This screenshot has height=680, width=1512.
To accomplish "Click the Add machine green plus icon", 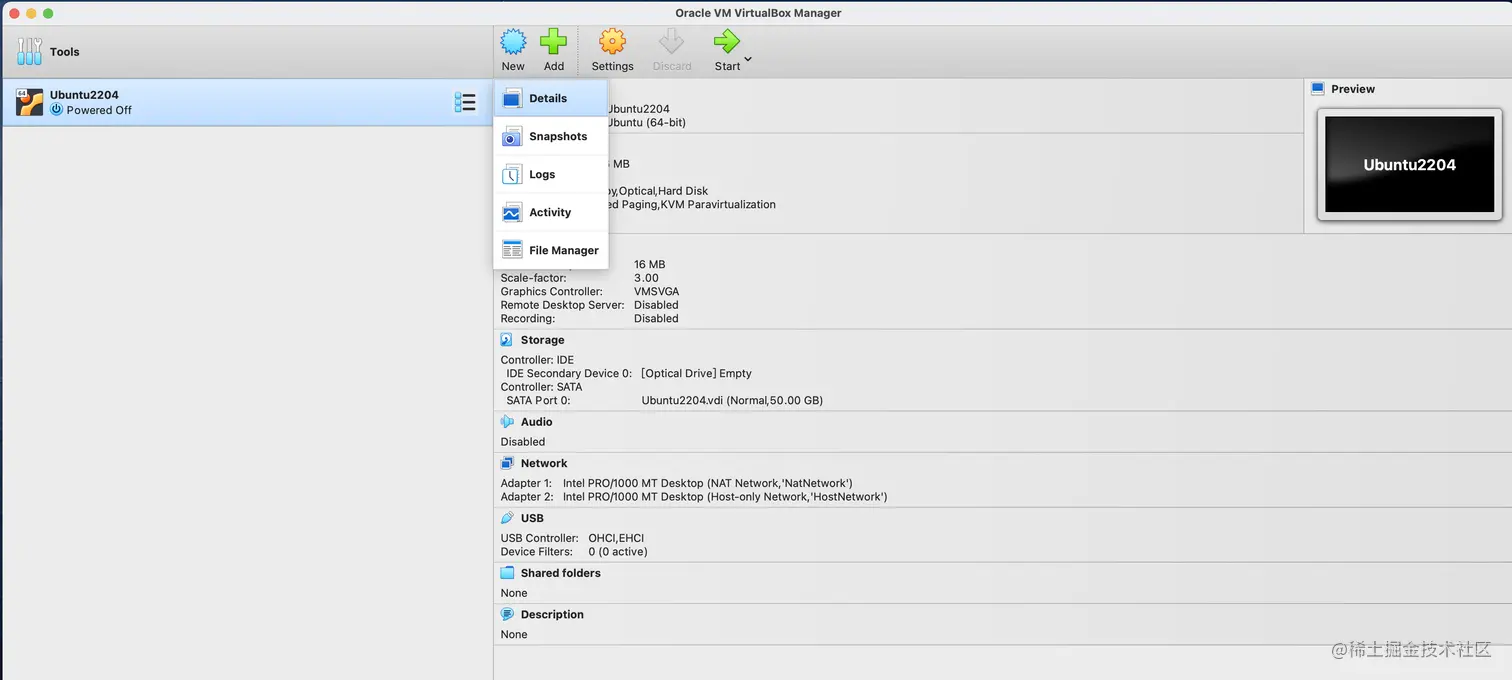I will coord(553,41).
